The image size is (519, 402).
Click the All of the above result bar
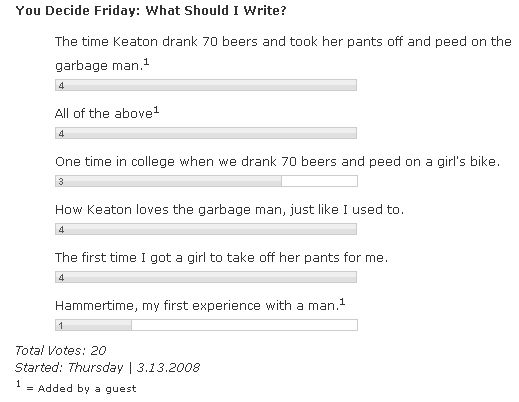coord(206,133)
